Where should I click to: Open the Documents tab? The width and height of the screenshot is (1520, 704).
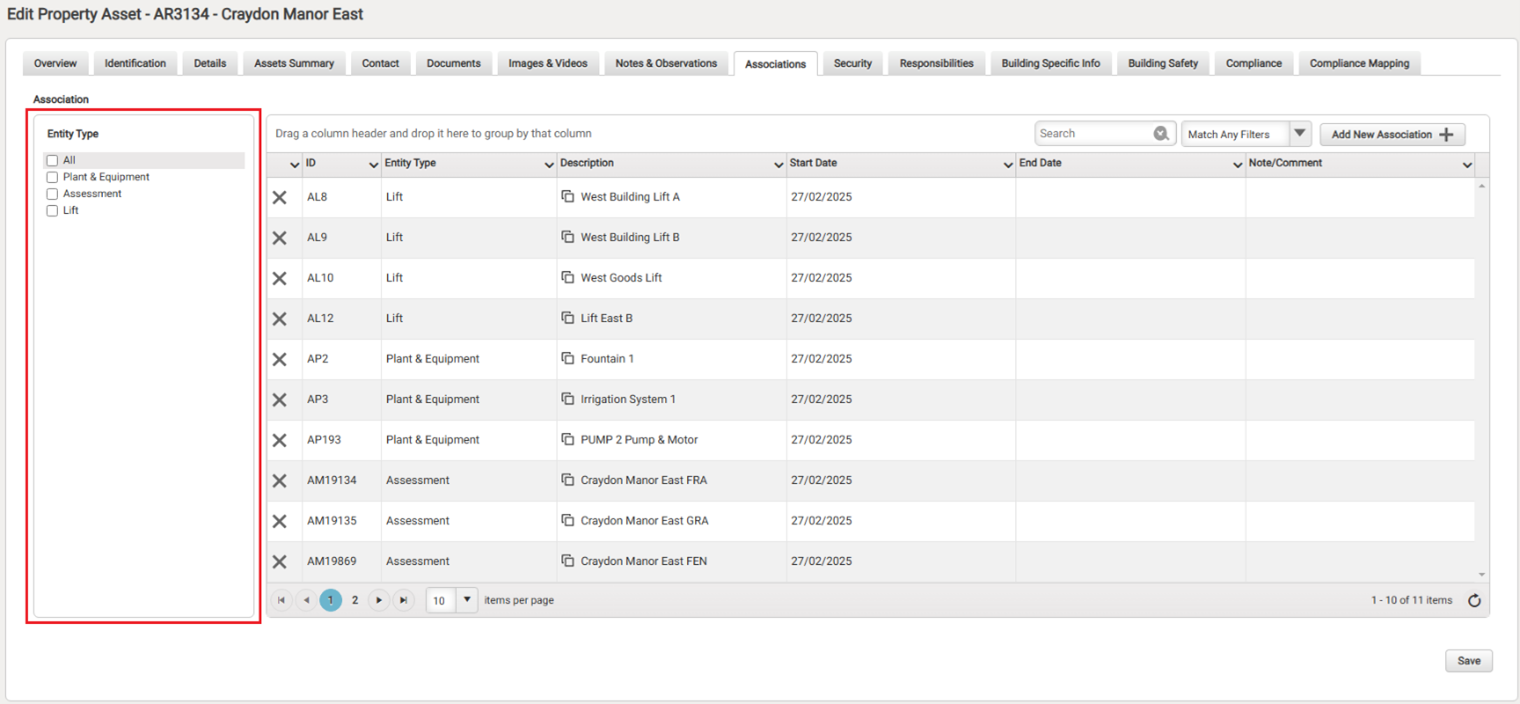tap(454, 63)
